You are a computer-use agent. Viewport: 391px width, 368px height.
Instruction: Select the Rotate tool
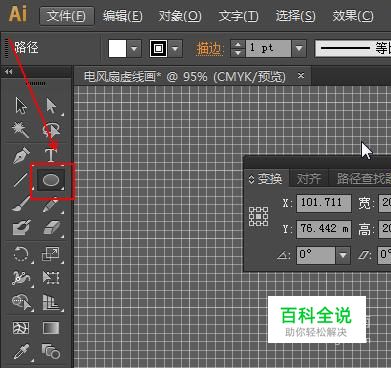click(x=21, y=254)
